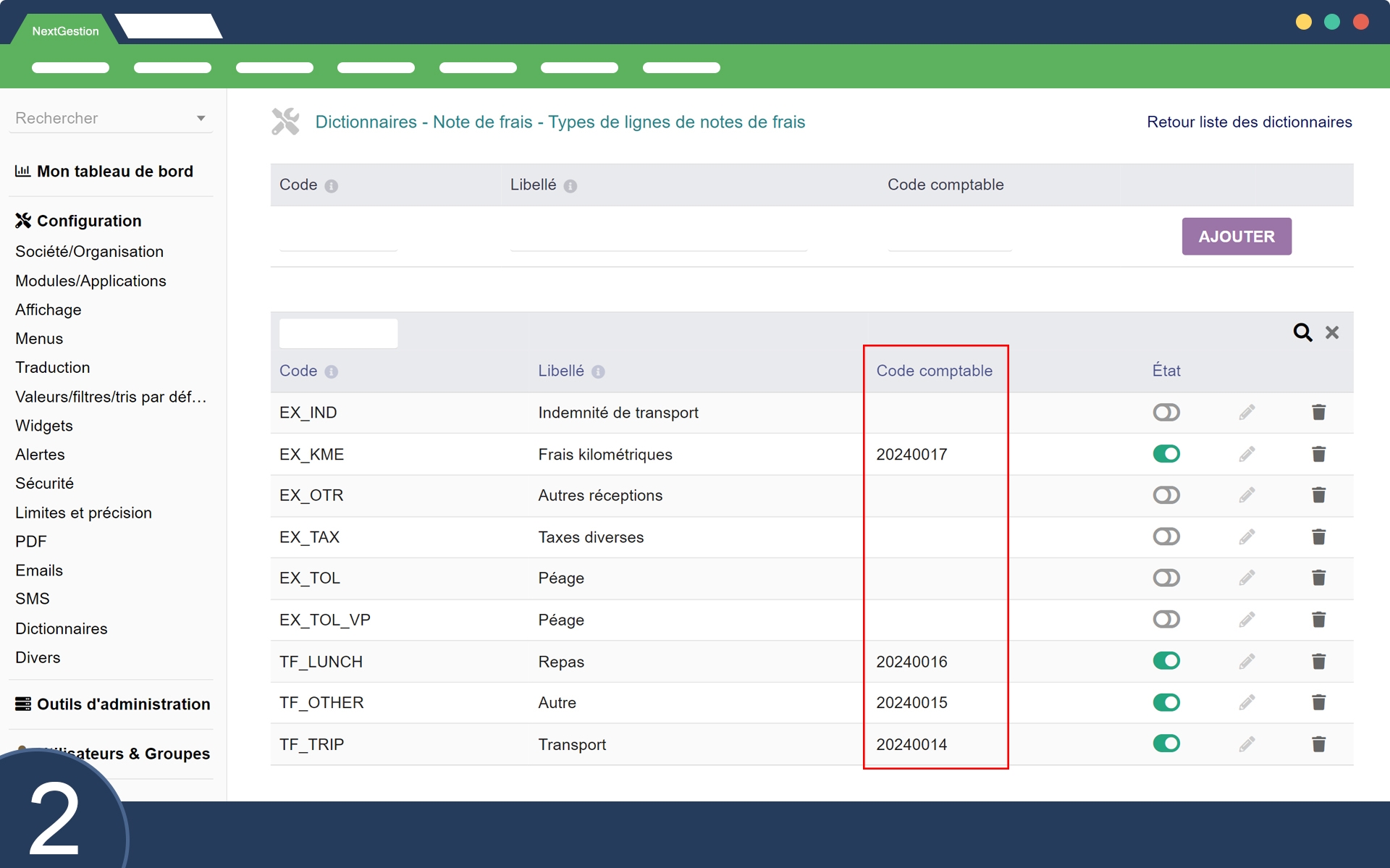Follow Retour liste des dictionnaires link
Screen dimensions: 1390x868
[x=1249, y=122]
